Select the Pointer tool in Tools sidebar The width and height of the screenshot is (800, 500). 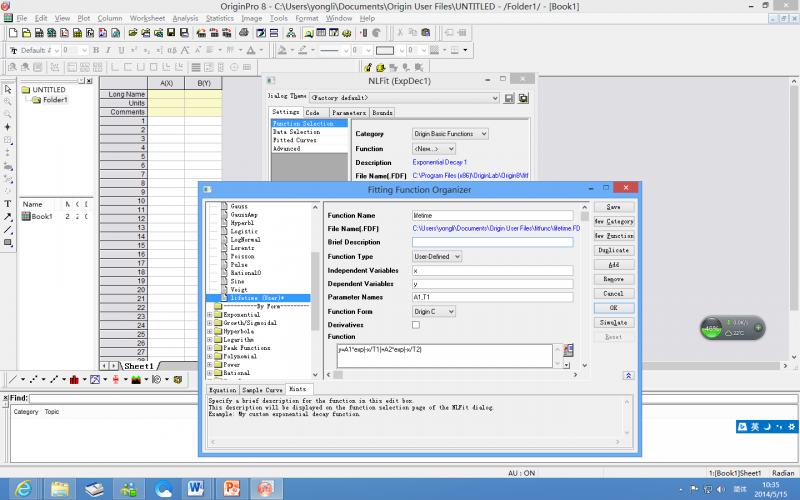(8, 89)
